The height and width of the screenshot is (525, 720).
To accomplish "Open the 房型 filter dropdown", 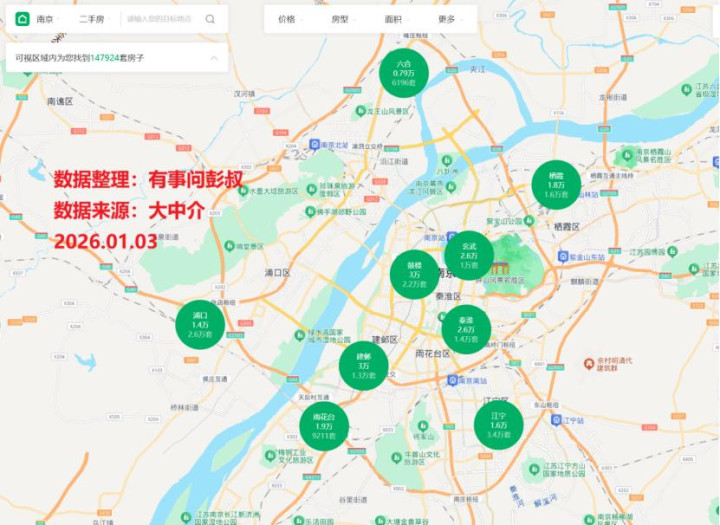I will (x=343, y=19).
